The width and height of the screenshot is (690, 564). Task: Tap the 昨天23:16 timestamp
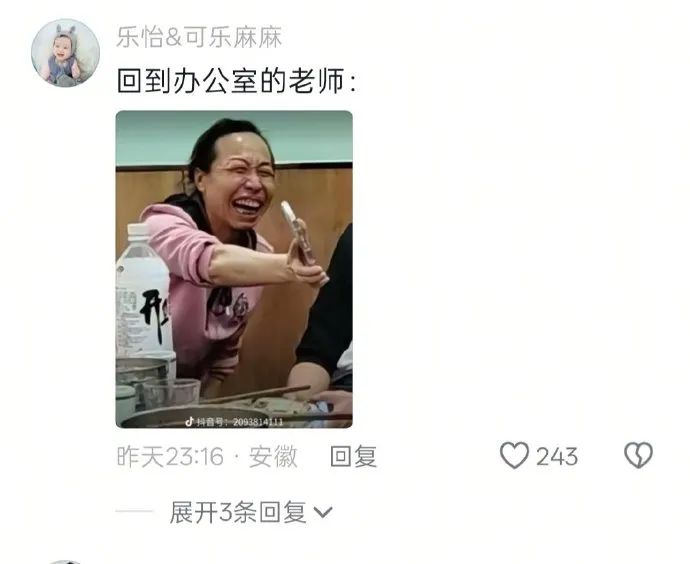(170, 456)
